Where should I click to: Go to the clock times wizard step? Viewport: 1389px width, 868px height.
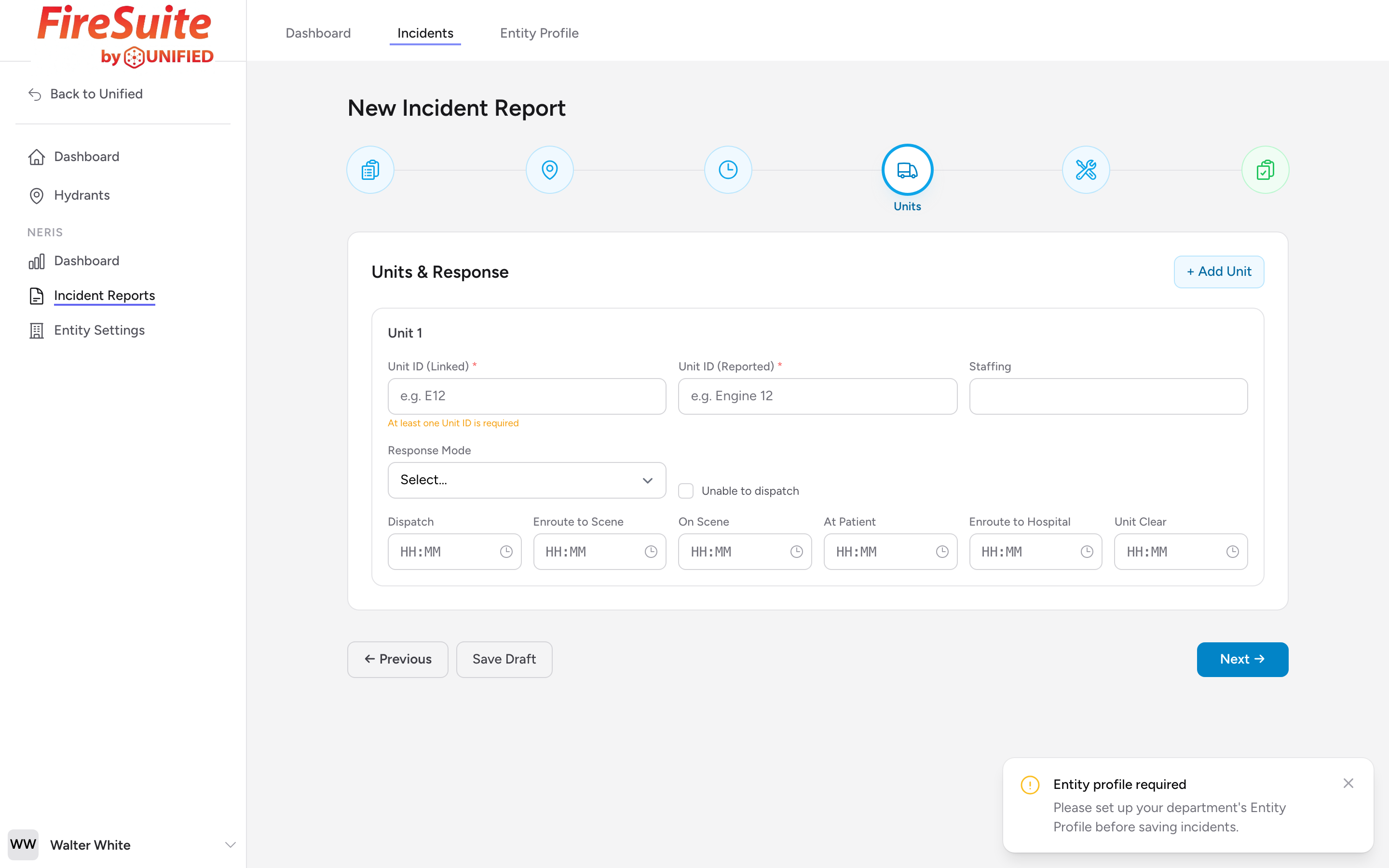click(728, 170)
